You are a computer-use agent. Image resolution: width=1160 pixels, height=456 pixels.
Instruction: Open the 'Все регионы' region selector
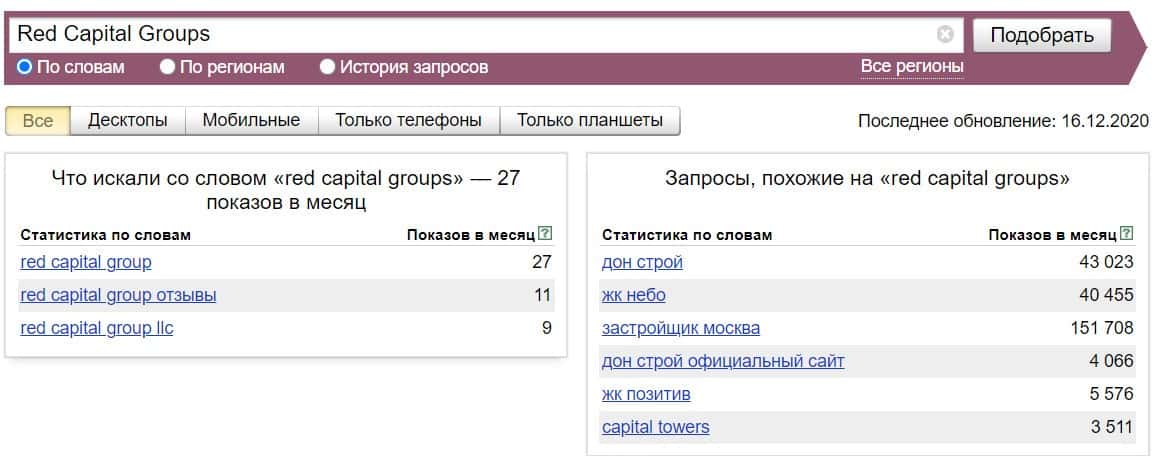coord(912,67)
